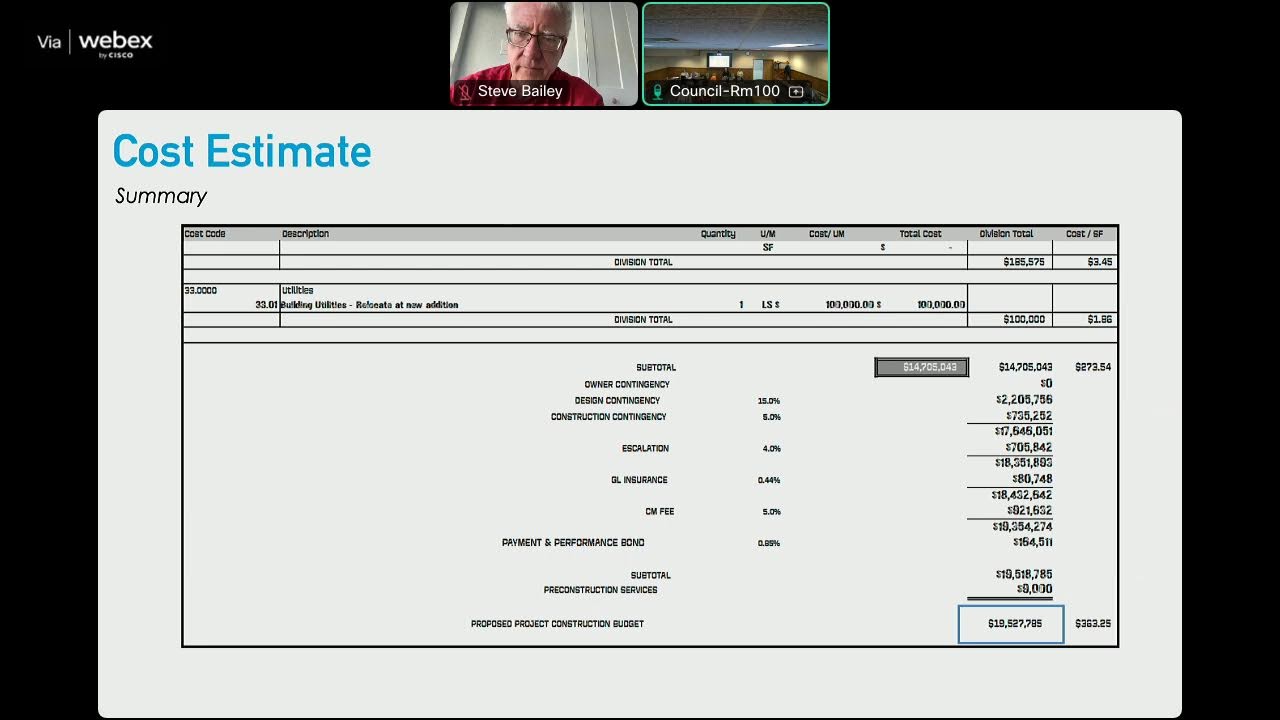Click the $1.86 cost per SF value
The width and height of the screenshot is (1280, 720).
[x=1099, y=320]
